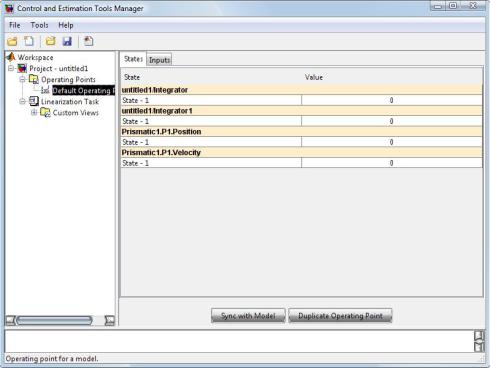Click the untitled1.Integrator1 header row
The image size is (490, 368).
click(302, 111)
